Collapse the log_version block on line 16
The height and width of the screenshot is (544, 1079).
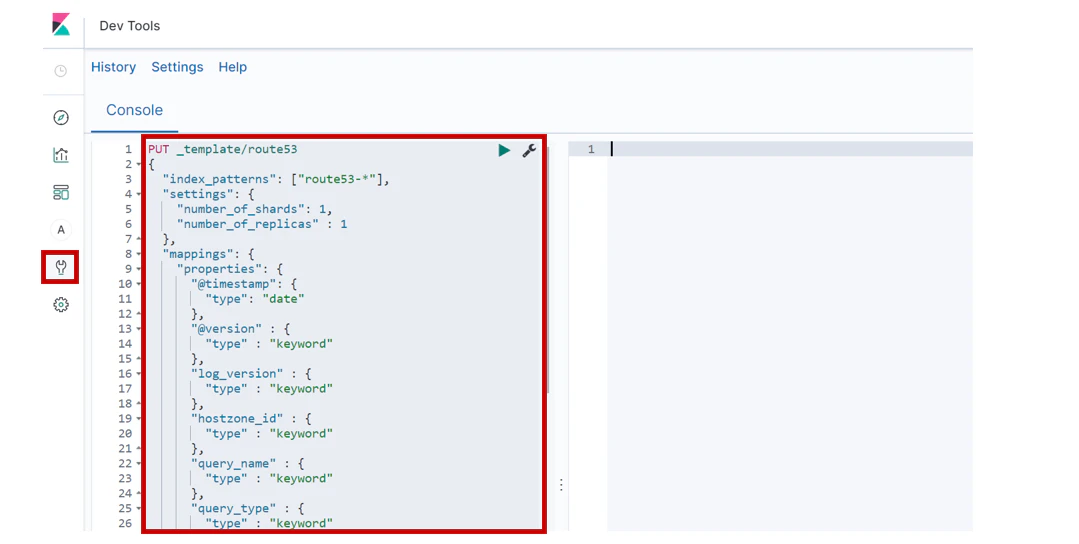[138, 374]
